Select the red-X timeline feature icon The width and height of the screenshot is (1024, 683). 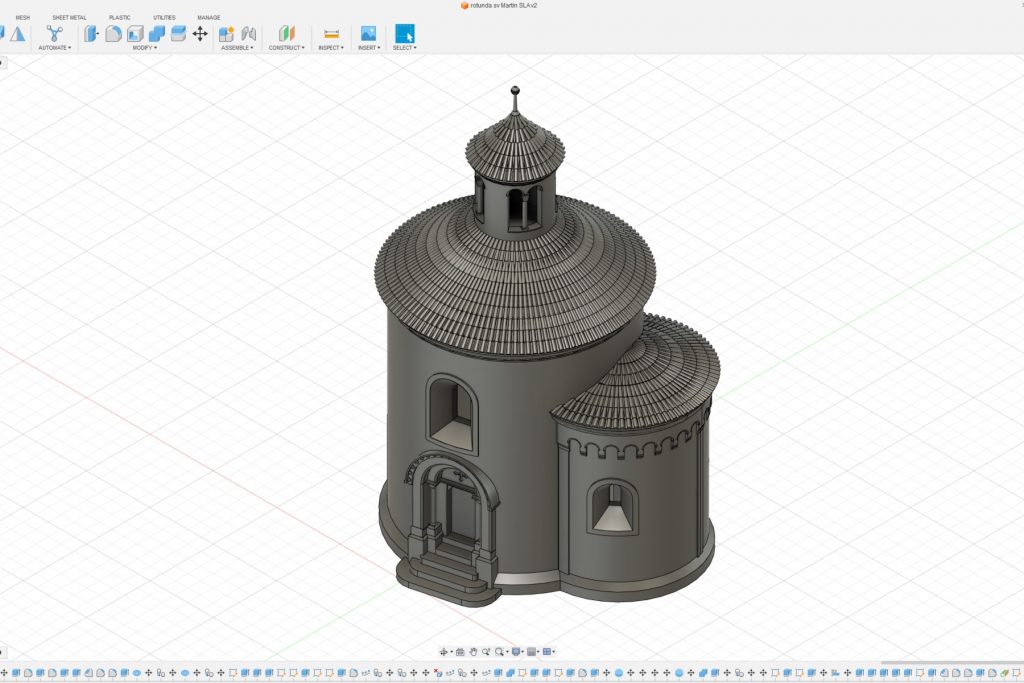coord(438,673)
